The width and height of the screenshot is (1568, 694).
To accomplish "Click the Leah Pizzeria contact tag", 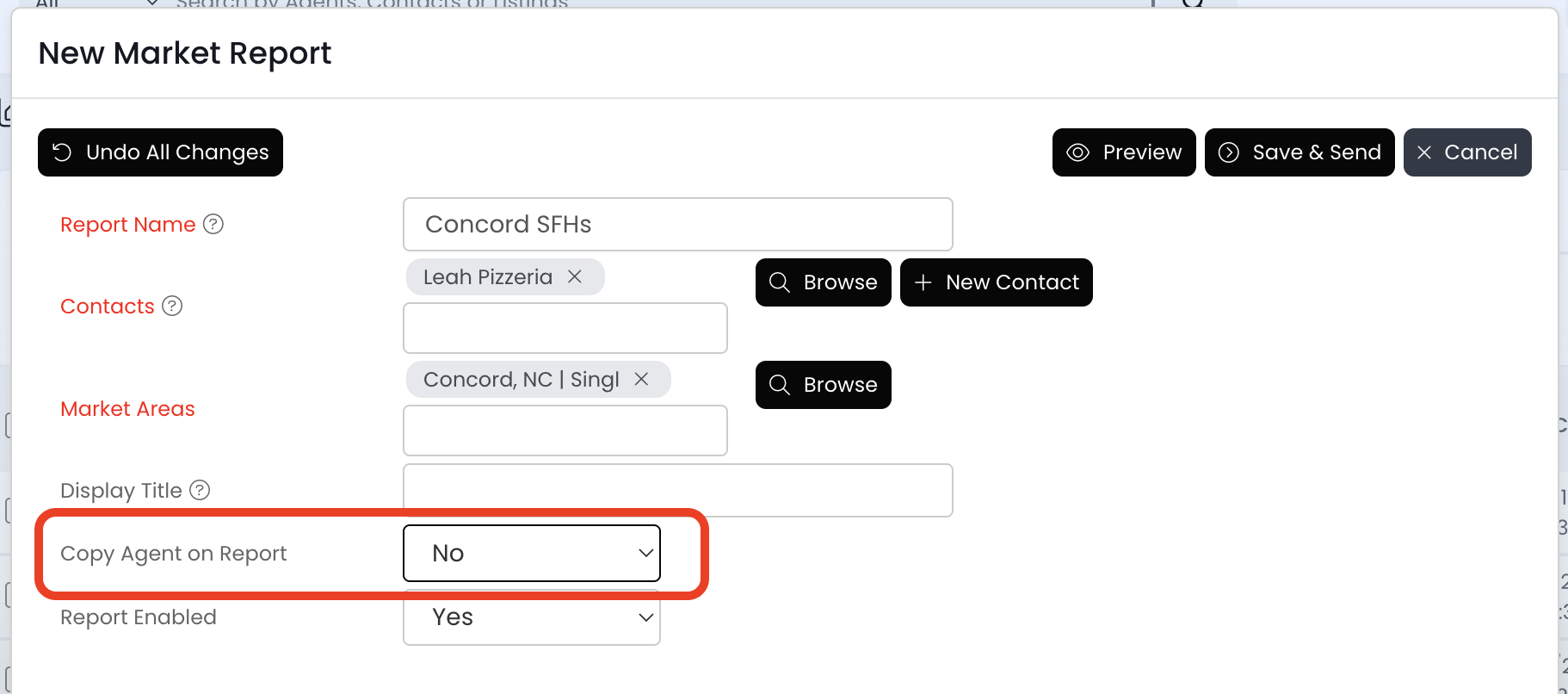I will pos(487,277).
